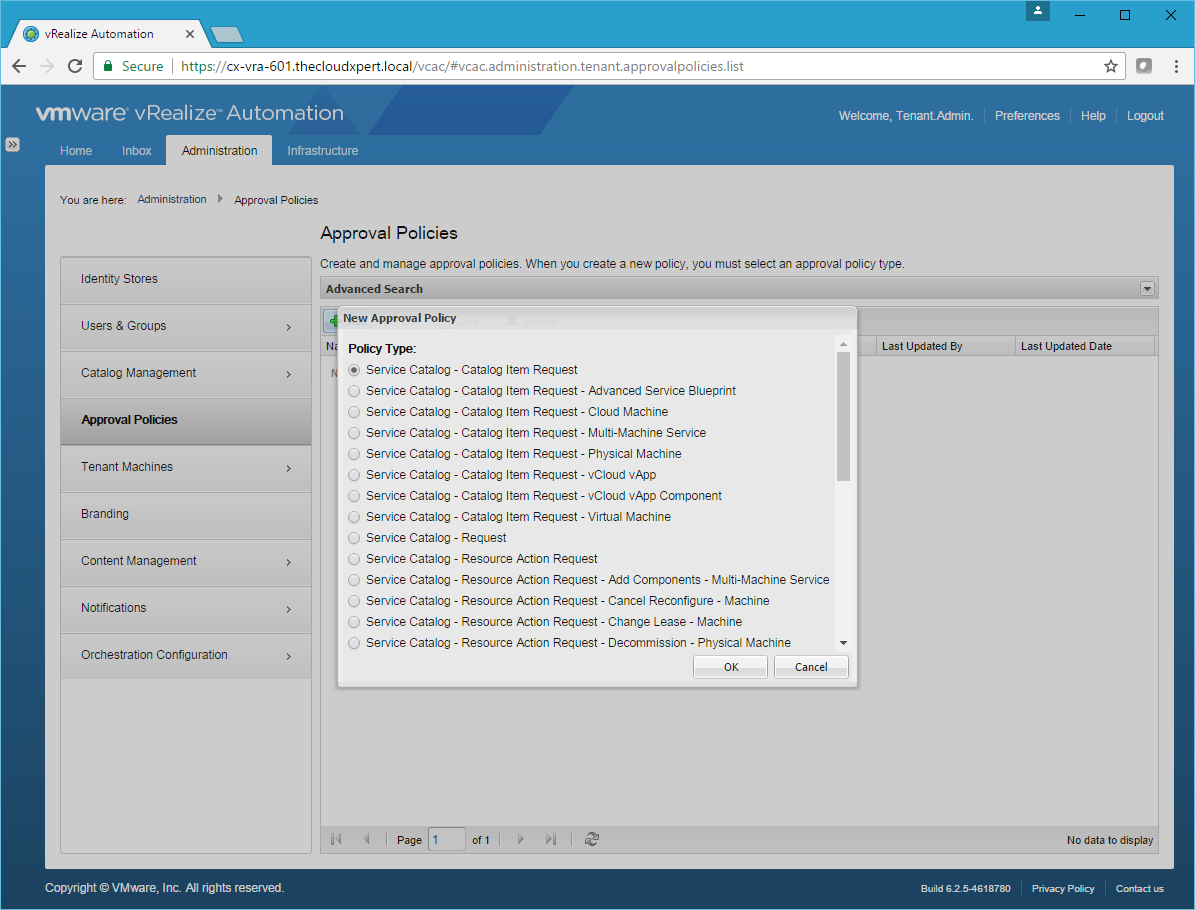The width and height of the screenshot is (1195, 910).
Task: Expand the Advanced Search panel arrow
Action: point(1147,289)
